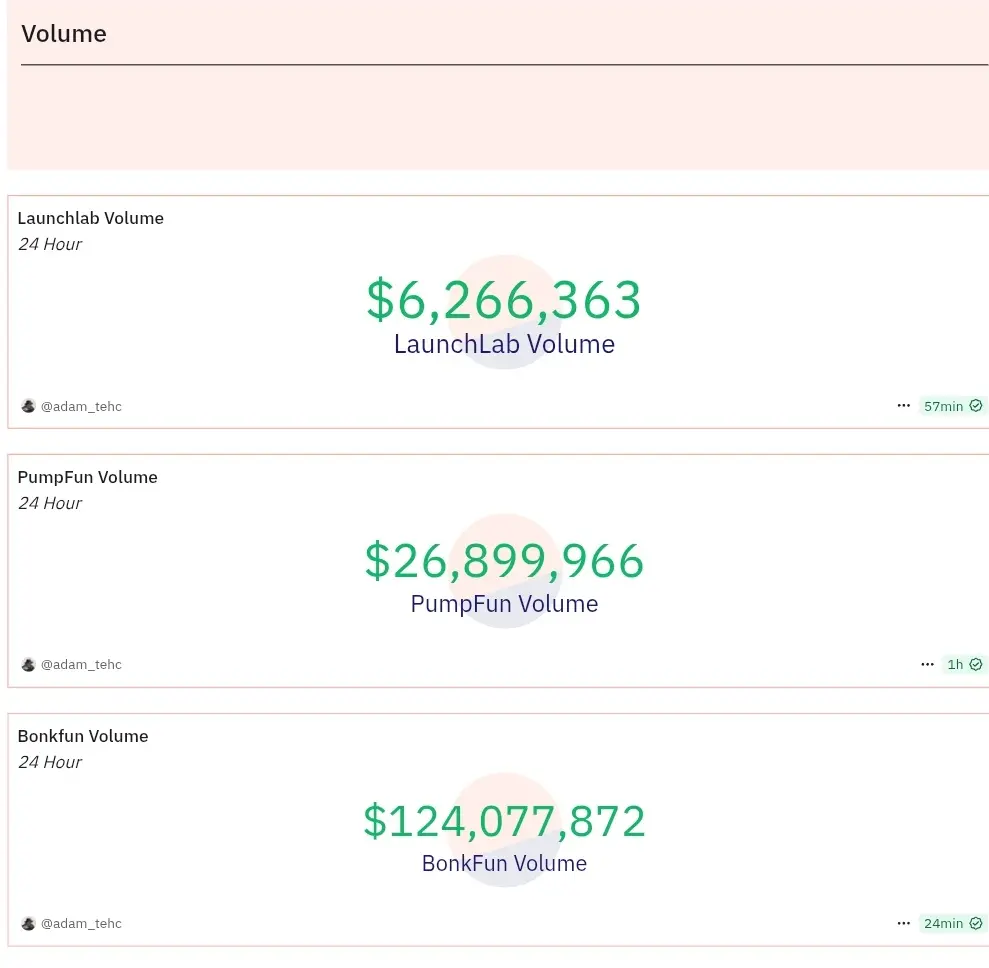Click the PumpFun Volume counter label

(x=504, y=604)
